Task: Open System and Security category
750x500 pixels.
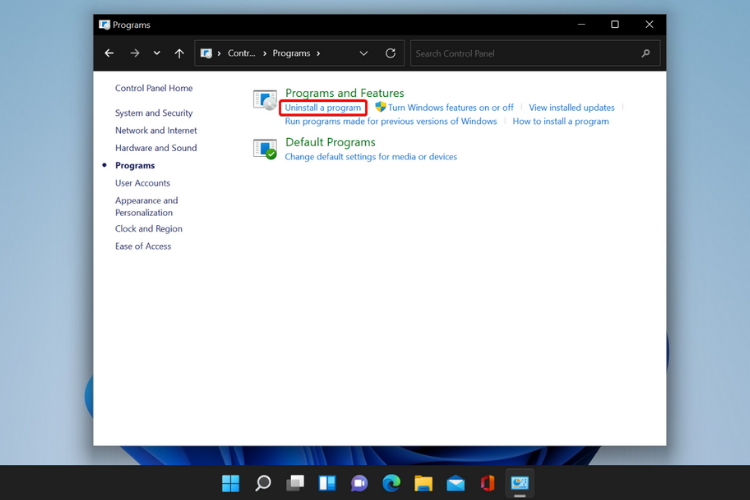Action: pyautogui.click(x=153, y=113)
